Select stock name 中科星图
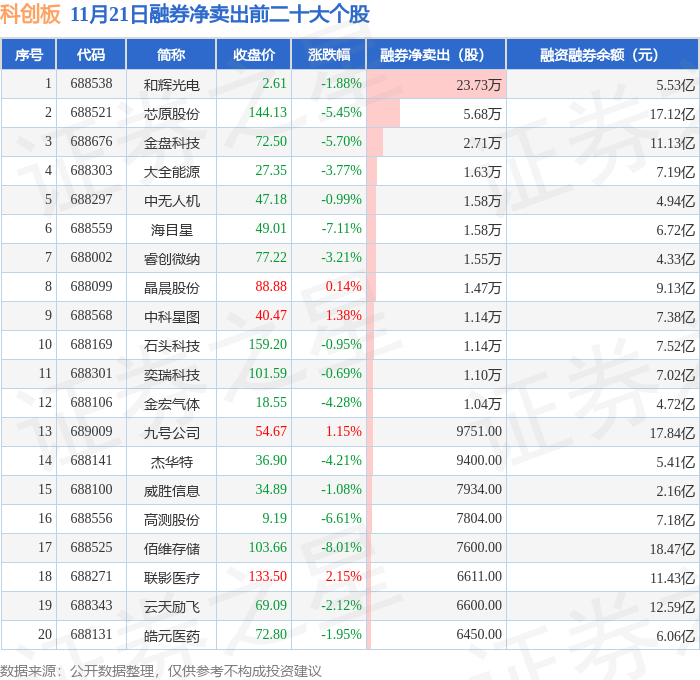 pos(171,317)
